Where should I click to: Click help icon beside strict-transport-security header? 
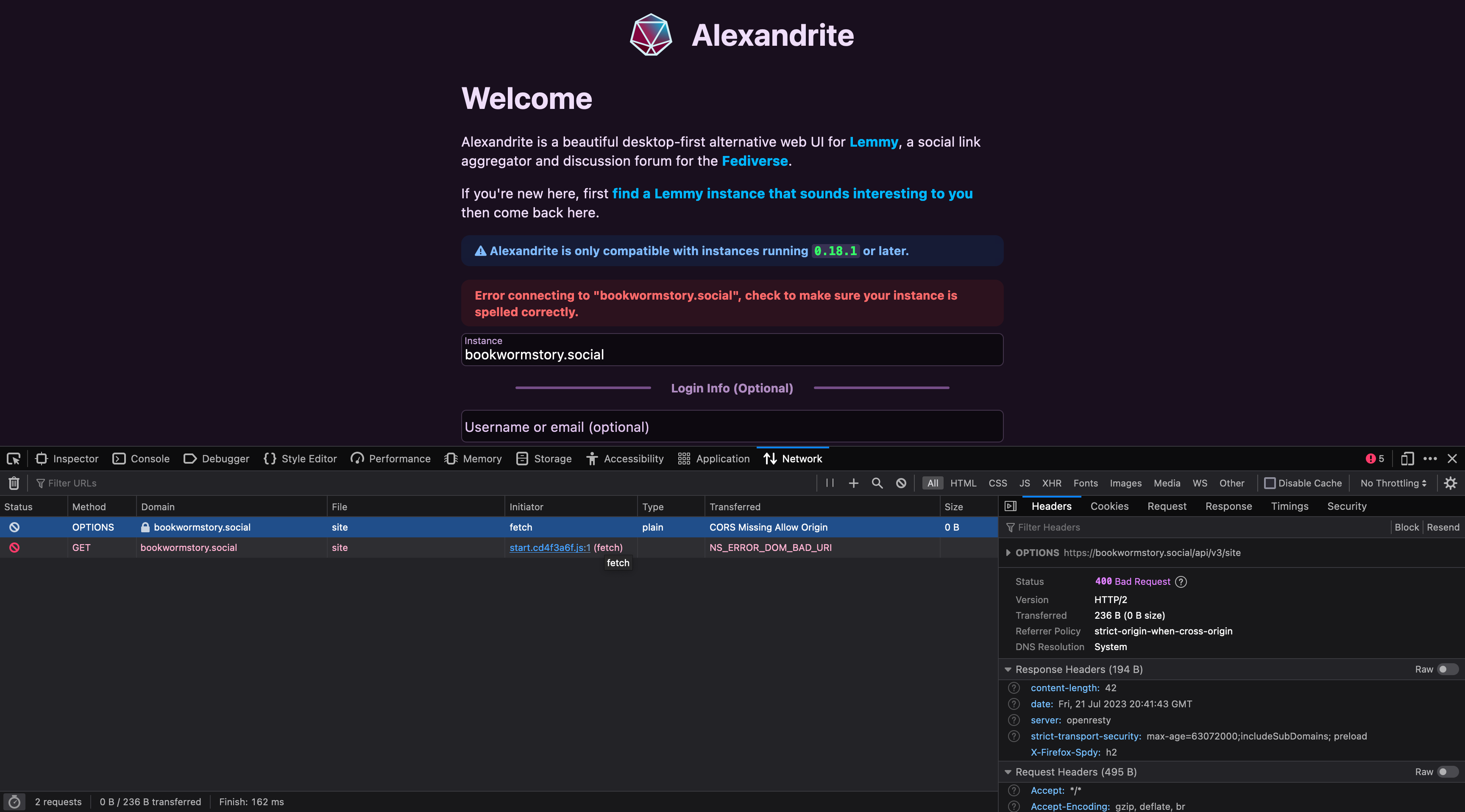1014,736
